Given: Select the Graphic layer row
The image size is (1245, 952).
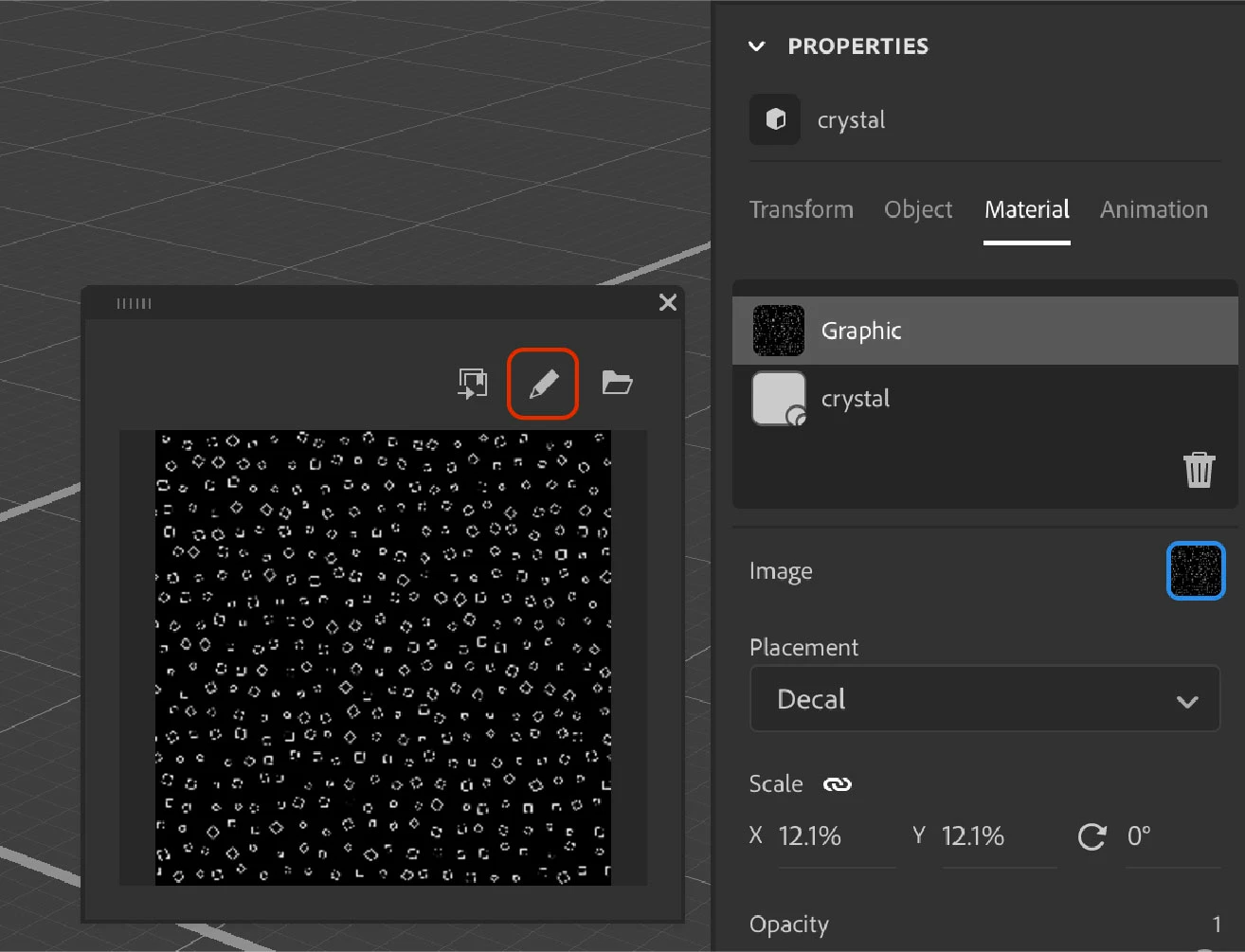Looking at the screenshot, I should 985,331.
